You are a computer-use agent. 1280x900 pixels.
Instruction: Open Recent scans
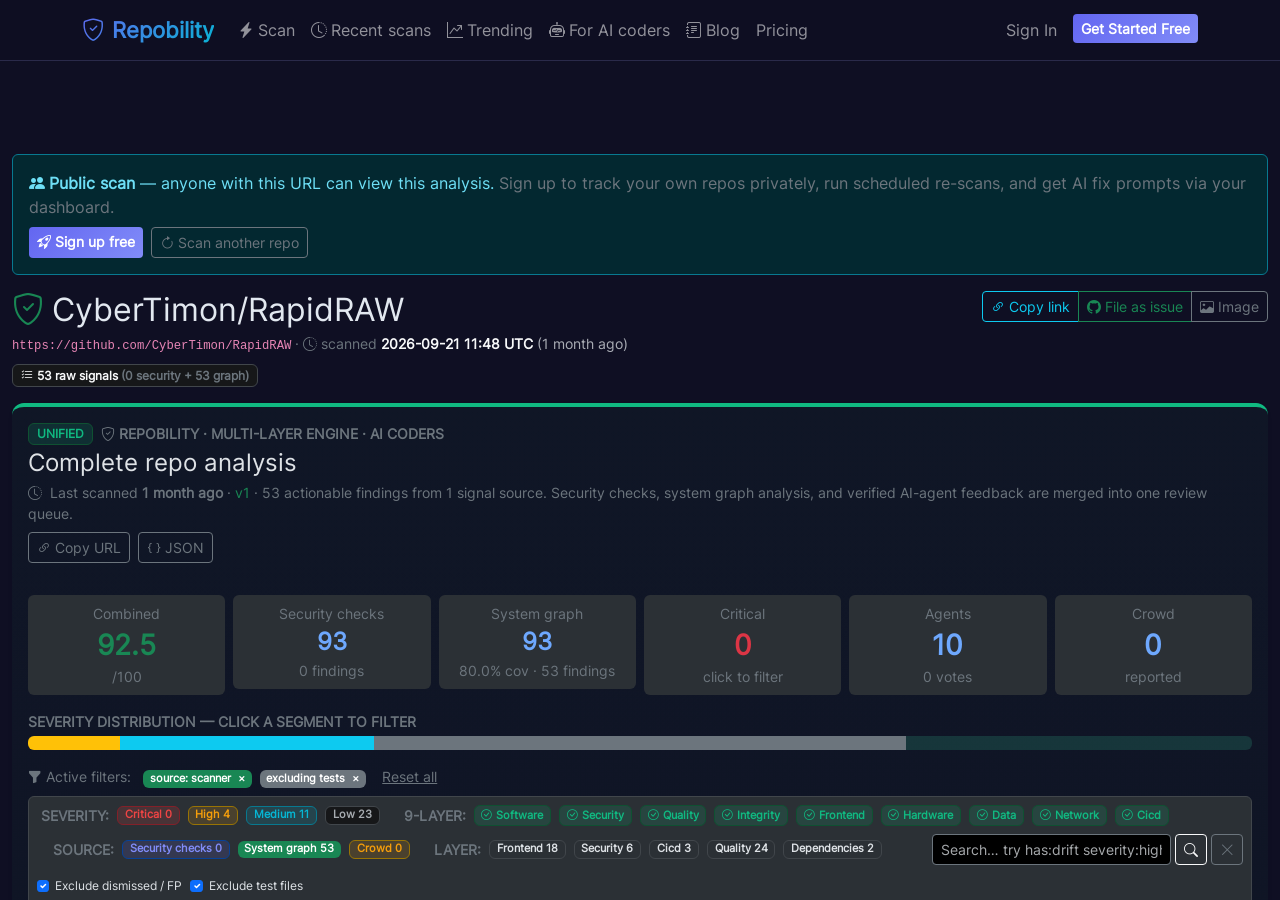[371, 30]
